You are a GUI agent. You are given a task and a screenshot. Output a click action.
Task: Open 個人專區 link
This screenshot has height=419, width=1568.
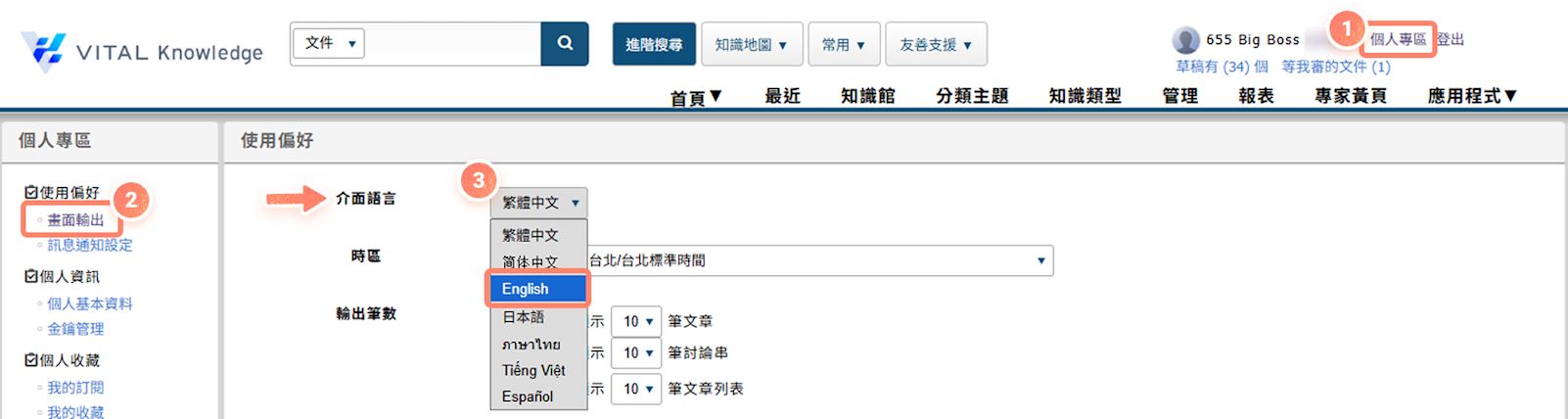pos(1397,39)
